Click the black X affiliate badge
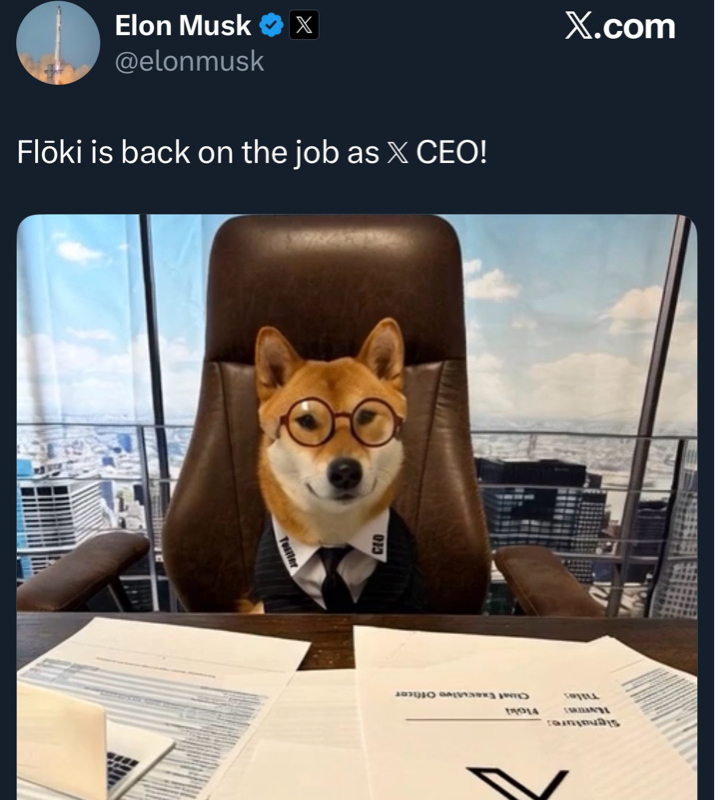Image resolution: width=715 pixels, height=800 pixels. (304, 25)
